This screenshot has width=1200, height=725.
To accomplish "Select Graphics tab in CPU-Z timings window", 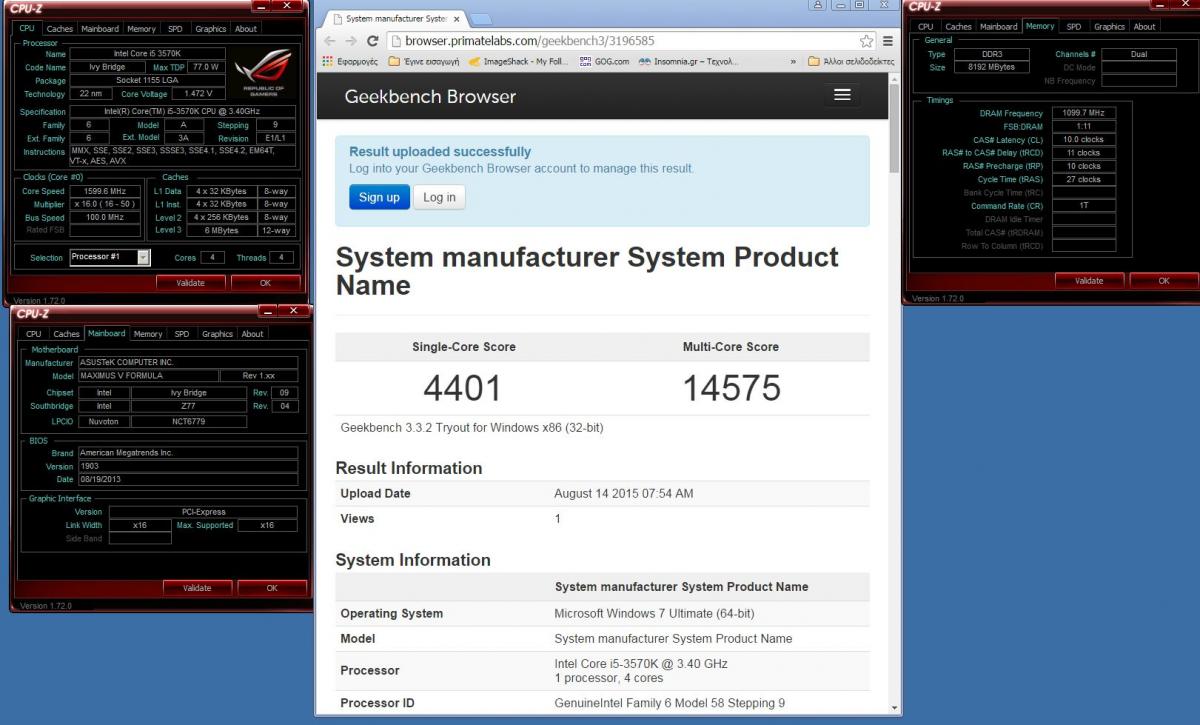I will tap(1109, 27).
